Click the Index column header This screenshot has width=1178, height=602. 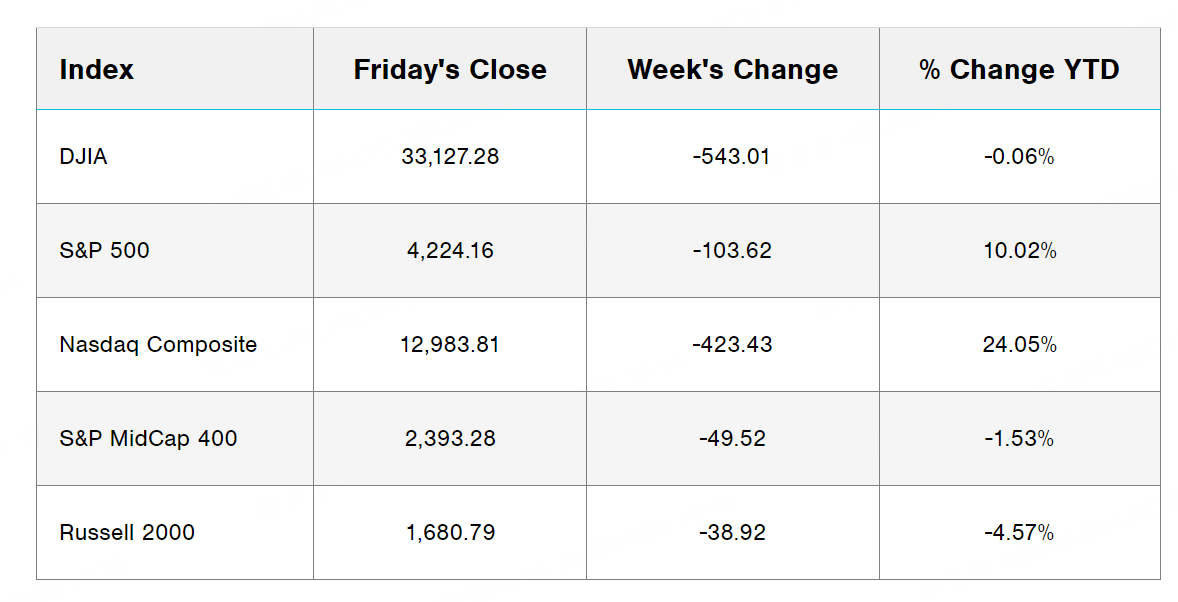(x=97, y=70)
